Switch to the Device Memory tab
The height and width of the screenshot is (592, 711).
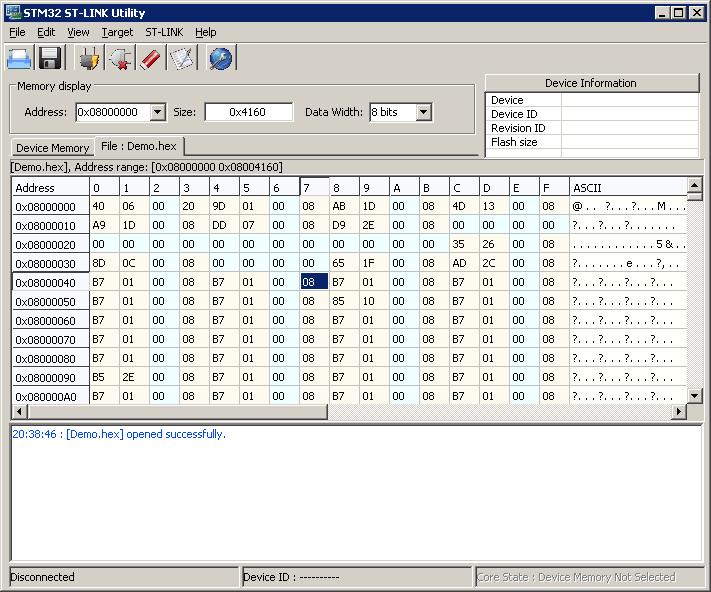tap(52, 148)
